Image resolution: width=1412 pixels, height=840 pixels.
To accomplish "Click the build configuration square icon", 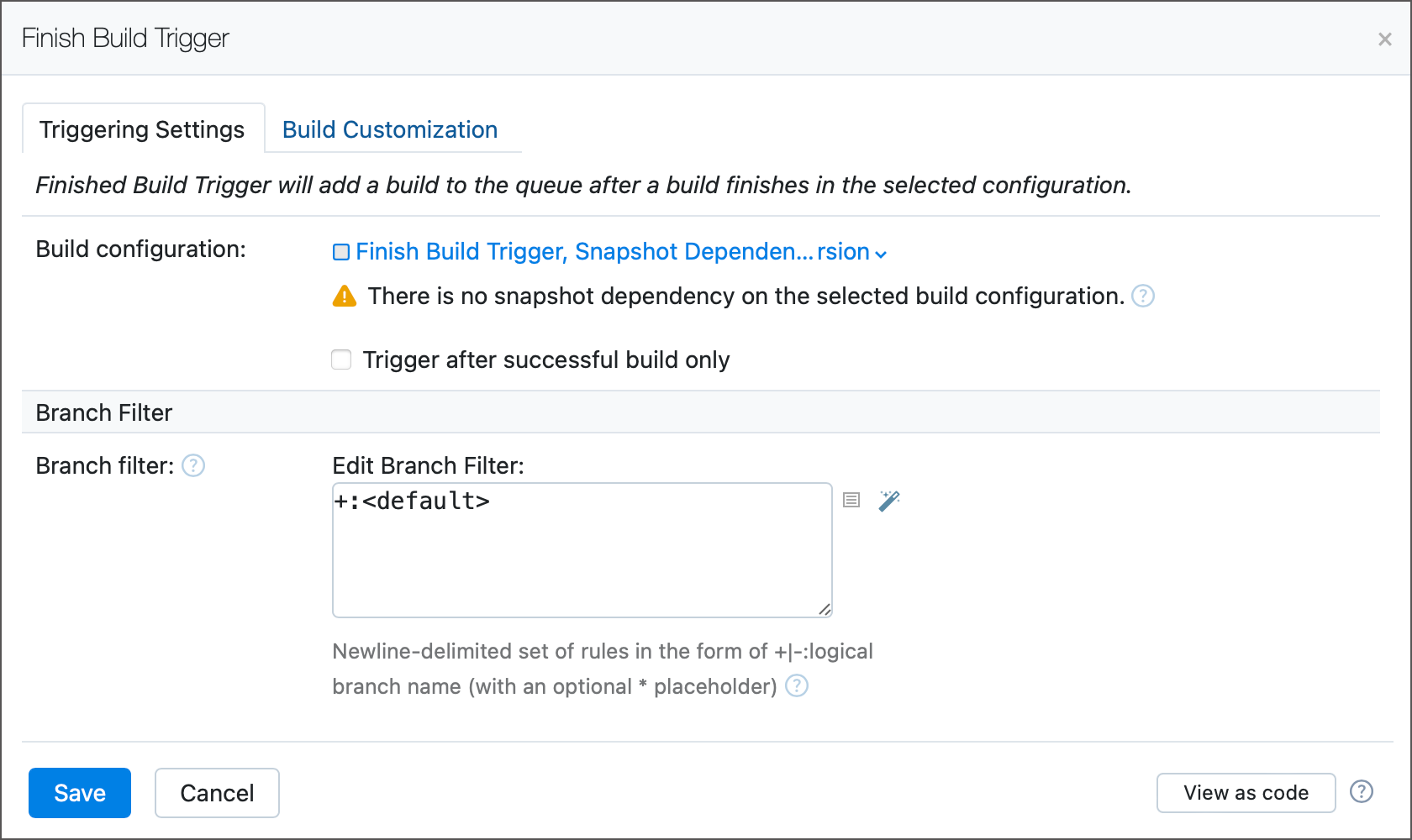I will [x=341, y=252].
